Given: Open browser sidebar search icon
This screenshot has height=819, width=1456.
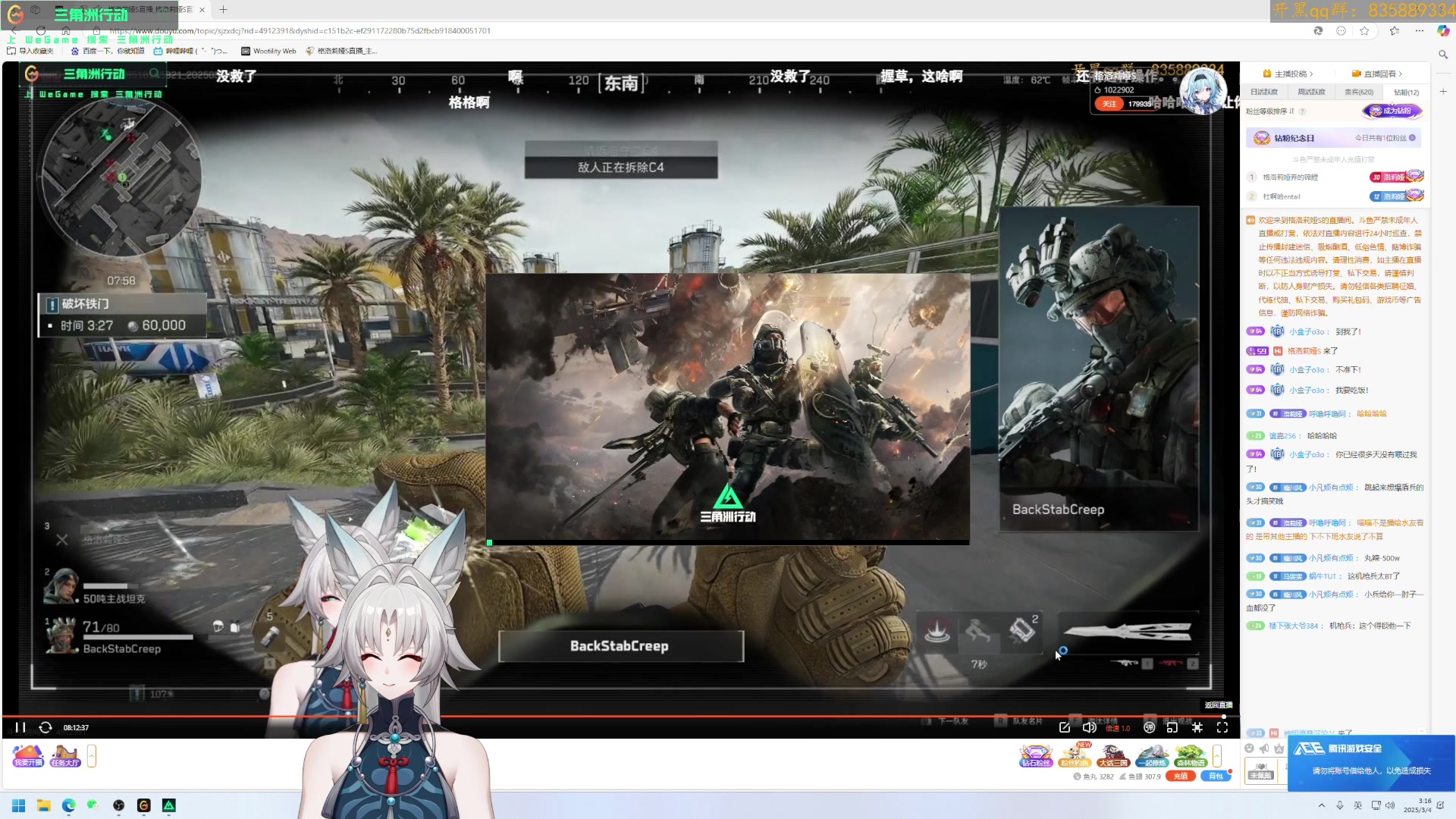Looking at the screenshot, I should [1443, 55].
